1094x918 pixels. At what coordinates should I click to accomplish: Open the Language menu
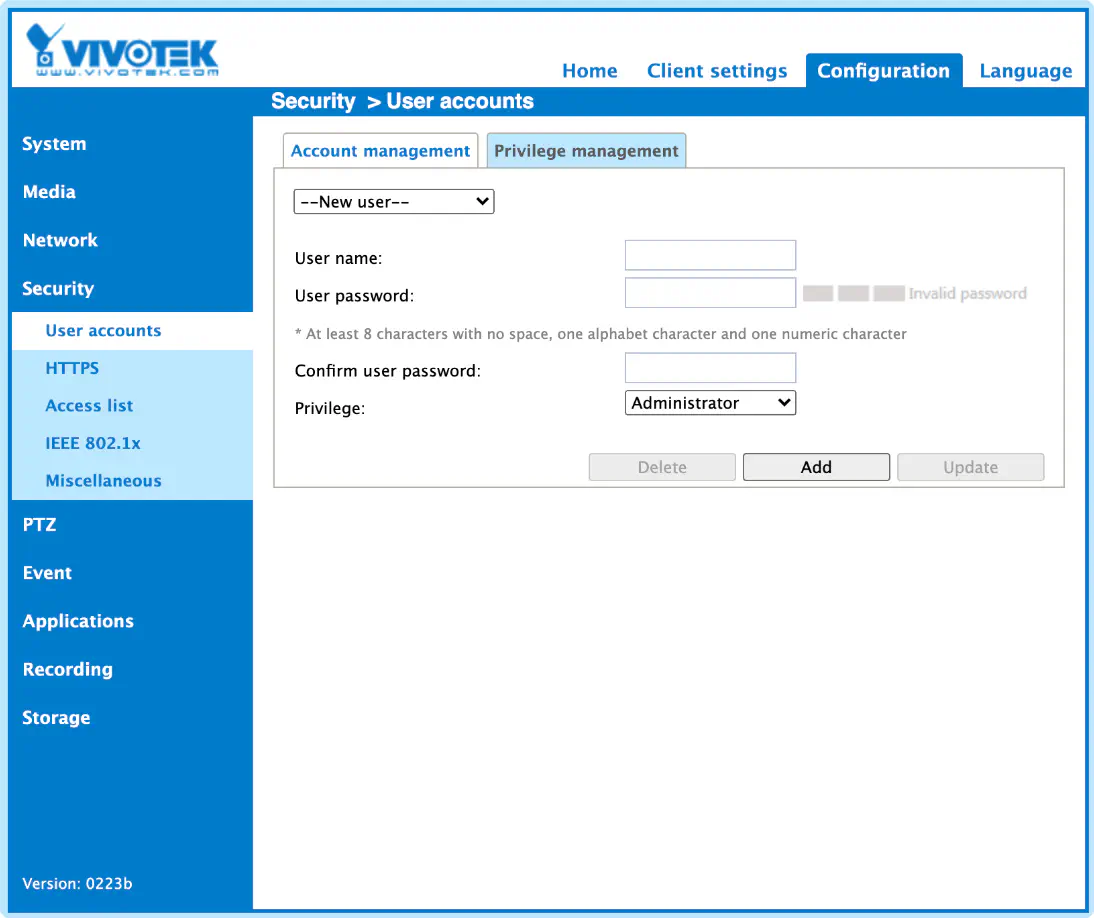(x=1026, y=70)
